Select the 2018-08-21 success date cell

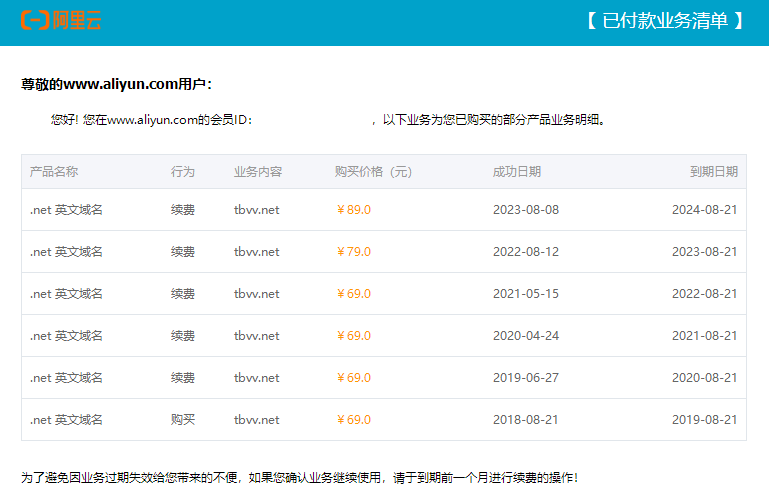(526, 420)
